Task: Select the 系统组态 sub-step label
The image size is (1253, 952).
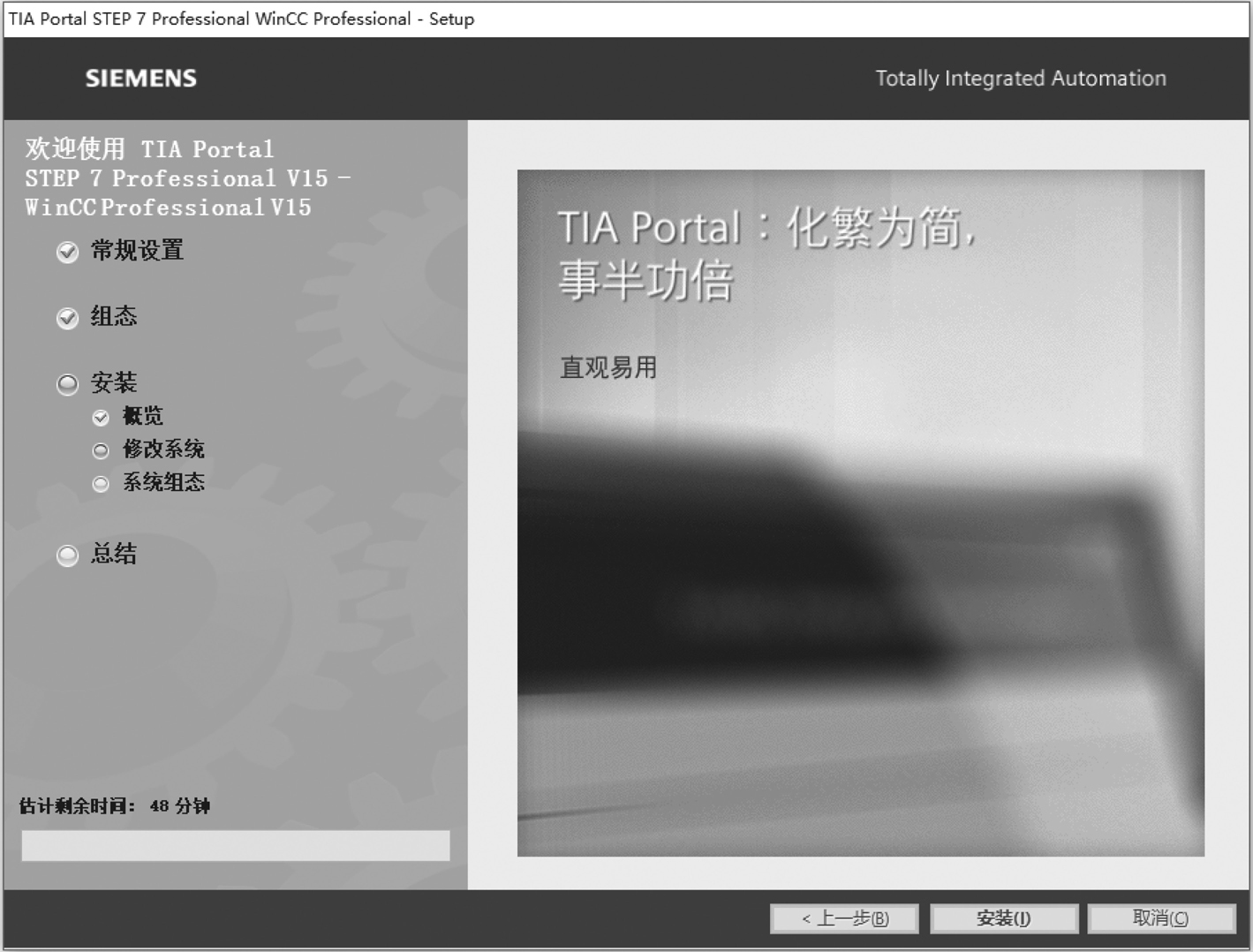Action: 163,481
